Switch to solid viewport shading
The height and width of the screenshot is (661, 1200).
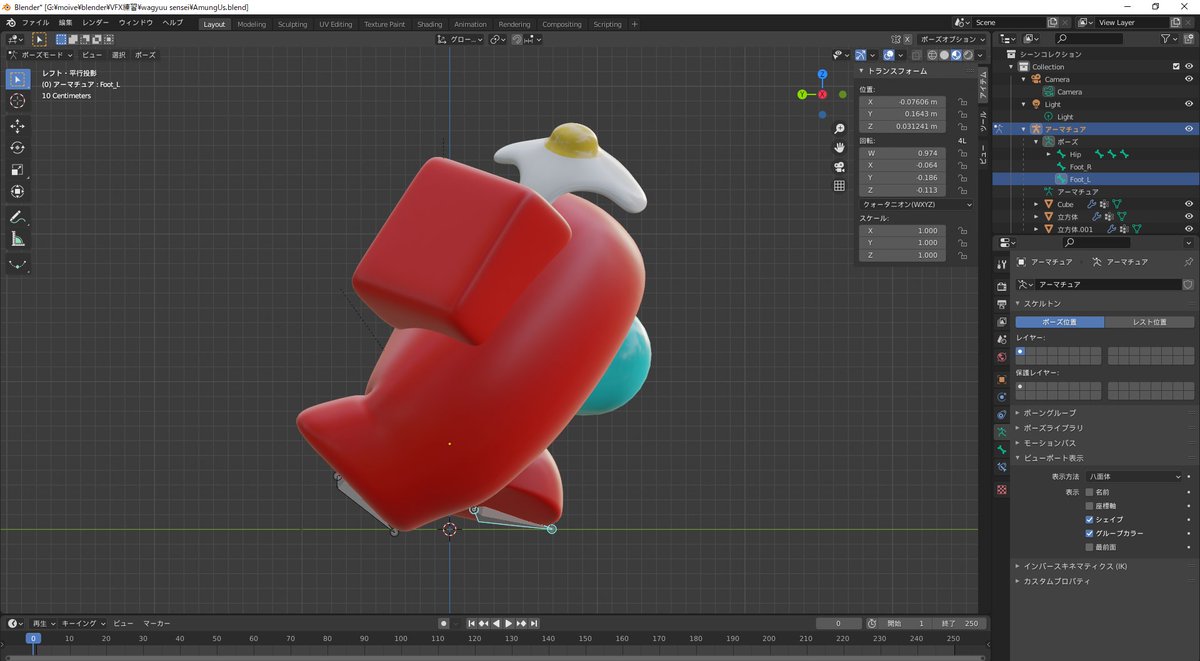945,55
